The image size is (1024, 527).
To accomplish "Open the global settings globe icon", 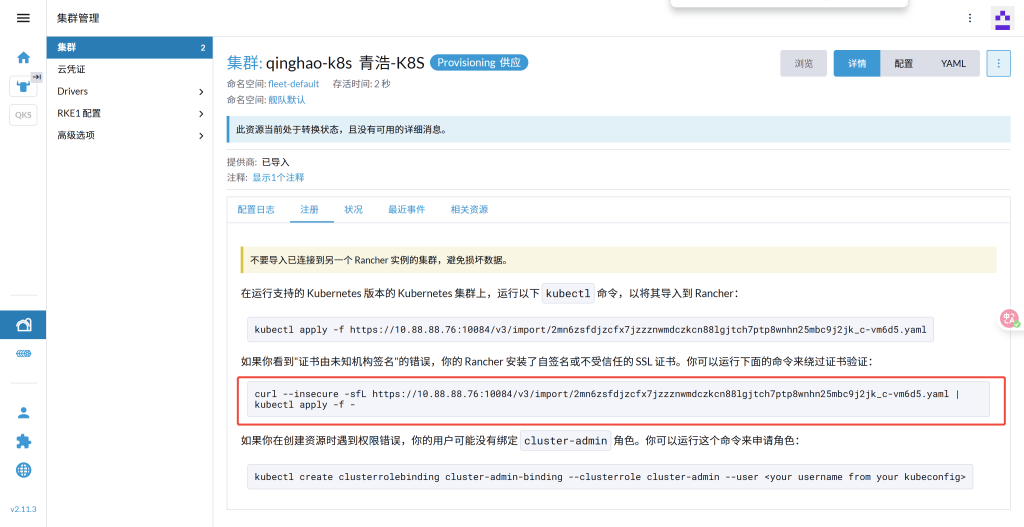I will click(23, 470).
